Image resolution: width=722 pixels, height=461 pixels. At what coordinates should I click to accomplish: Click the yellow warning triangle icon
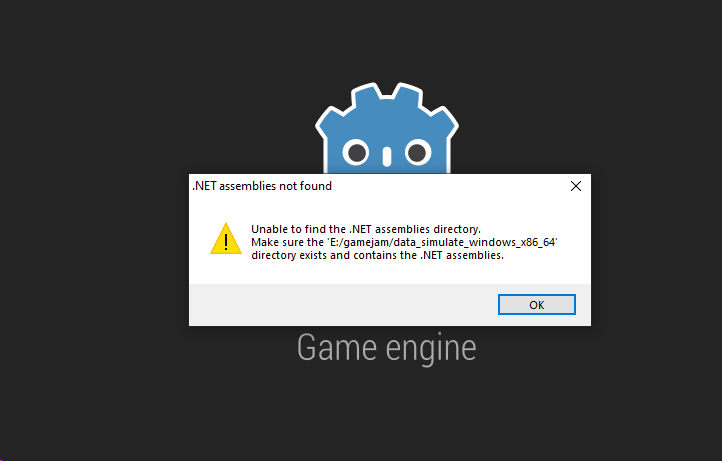[226, 239]
